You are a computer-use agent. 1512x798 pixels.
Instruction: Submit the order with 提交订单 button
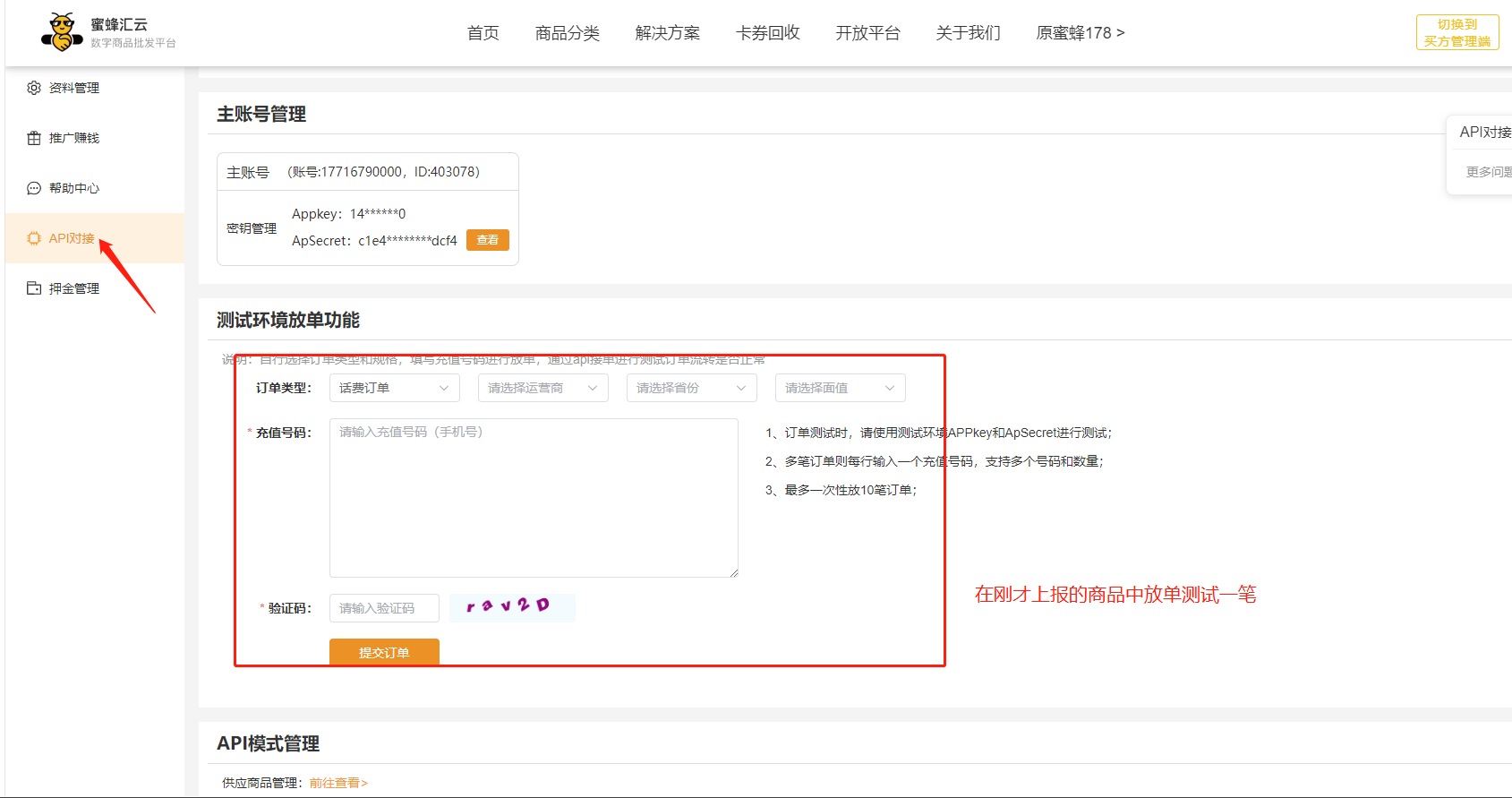(384, 652)
